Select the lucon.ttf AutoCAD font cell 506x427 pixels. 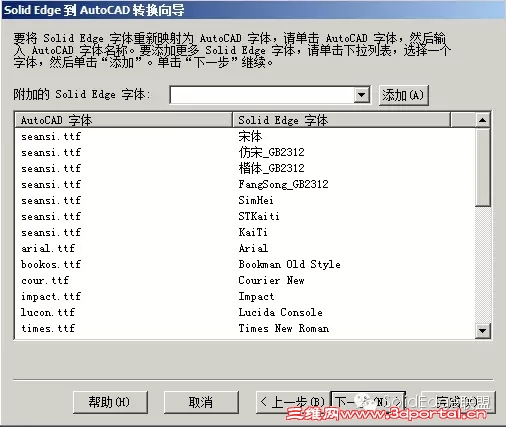pos(48,312)
